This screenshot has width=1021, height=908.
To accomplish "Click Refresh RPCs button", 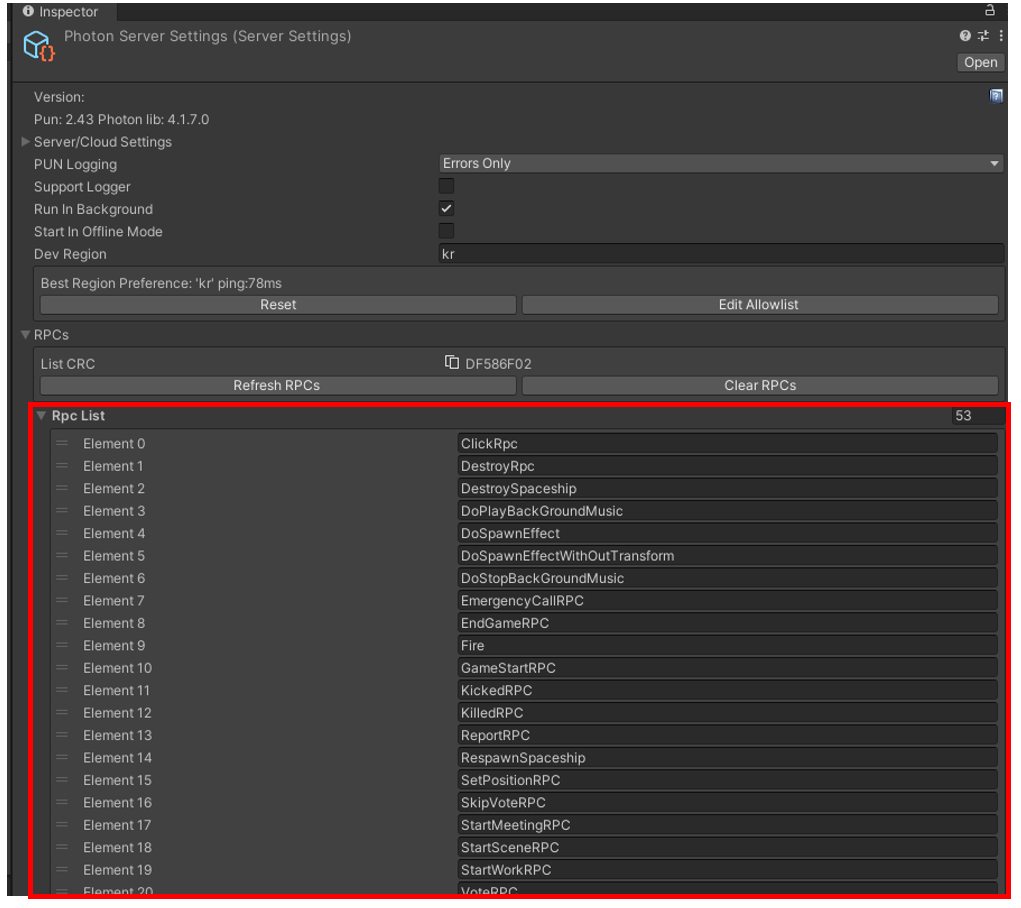I will coord(278,386).
